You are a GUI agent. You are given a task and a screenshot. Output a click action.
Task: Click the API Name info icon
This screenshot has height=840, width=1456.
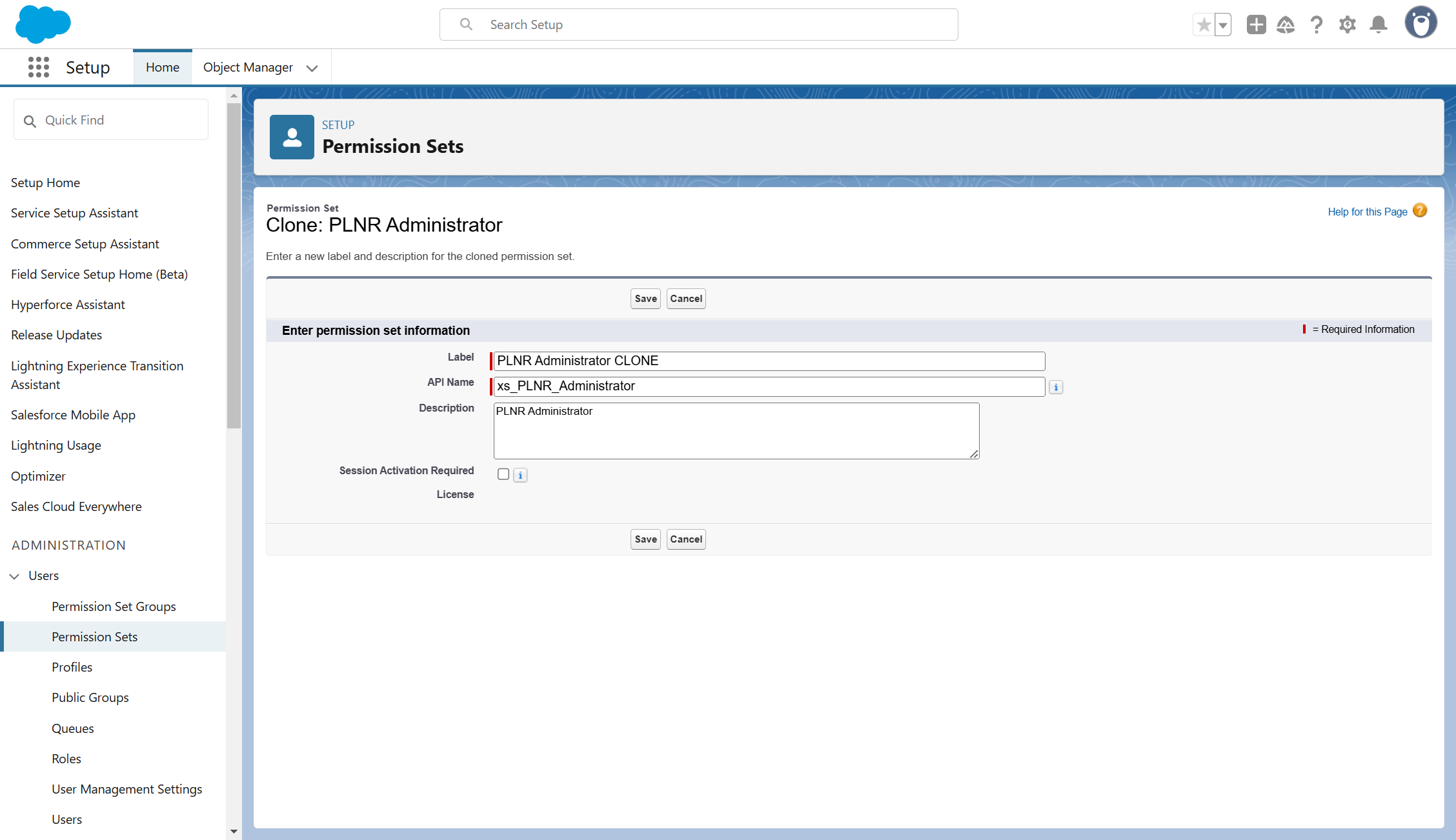1056,387
